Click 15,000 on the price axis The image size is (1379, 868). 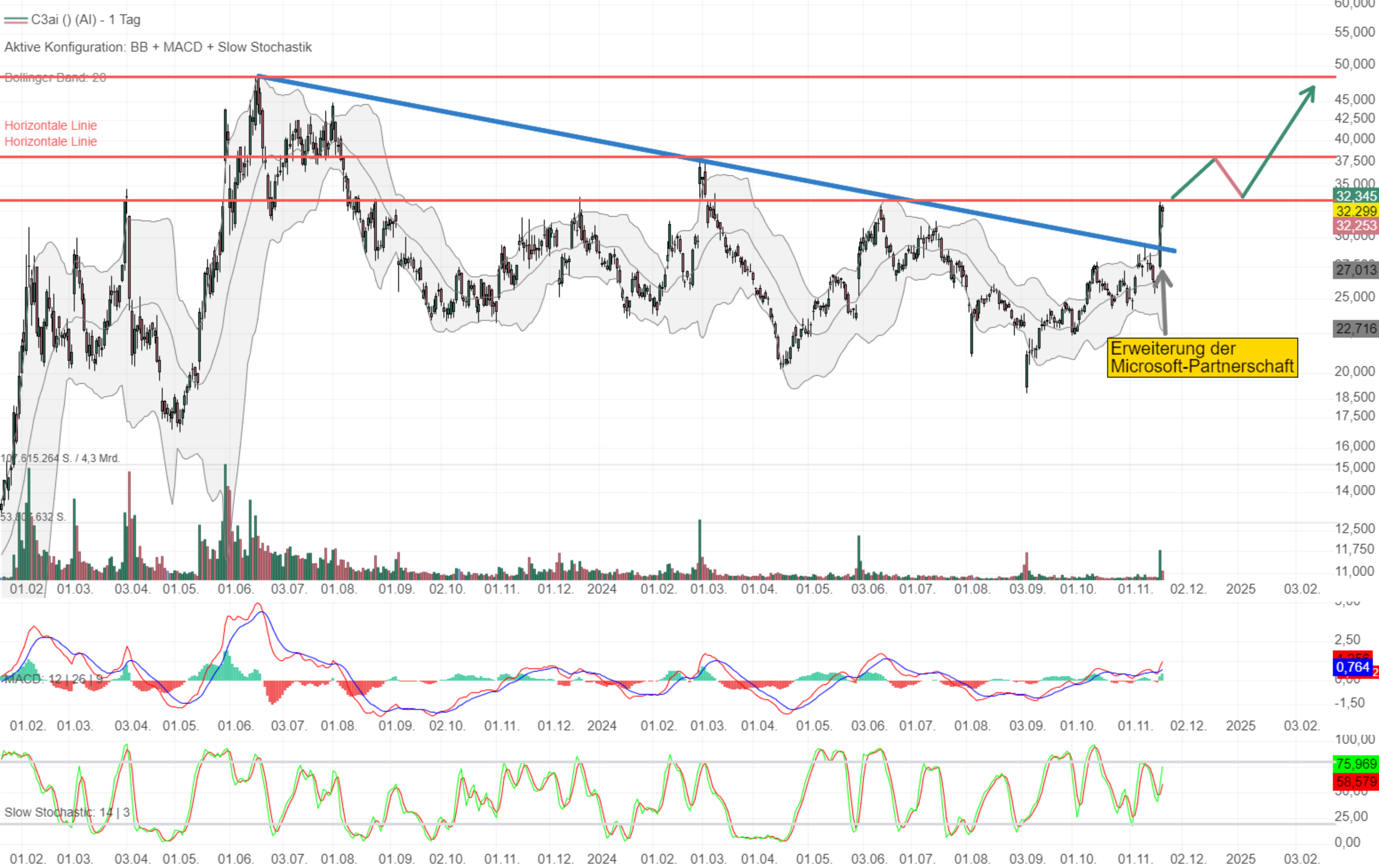(1355, 467)
